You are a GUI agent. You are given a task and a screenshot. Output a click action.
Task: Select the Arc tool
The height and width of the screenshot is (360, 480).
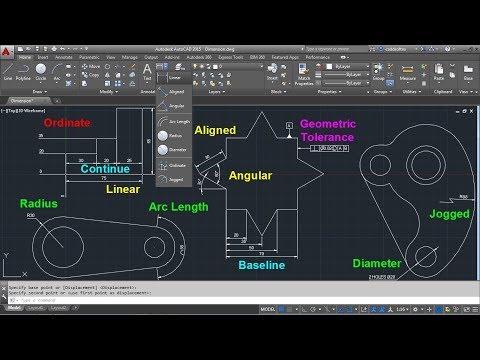[x=57, y=72]
